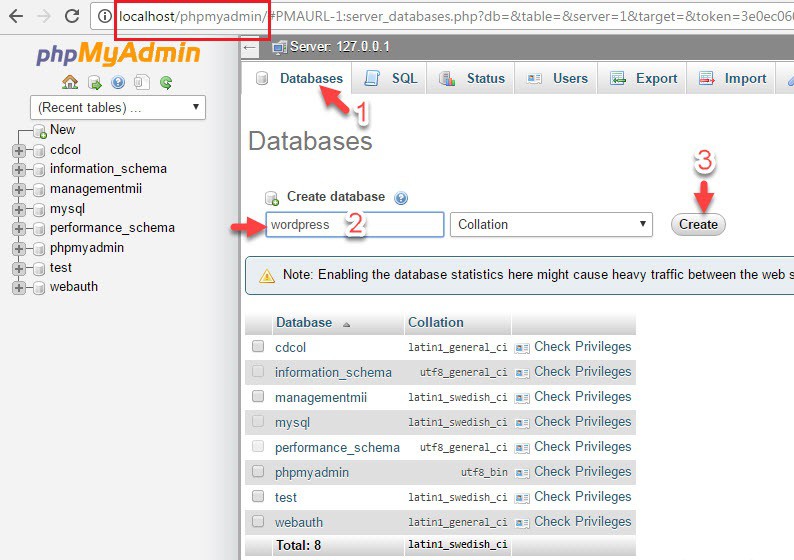This screenshot has width=794, height=560.
Task: Click the site info icon in the address bar
Action: pyautogui.click(x=104, y=16)
